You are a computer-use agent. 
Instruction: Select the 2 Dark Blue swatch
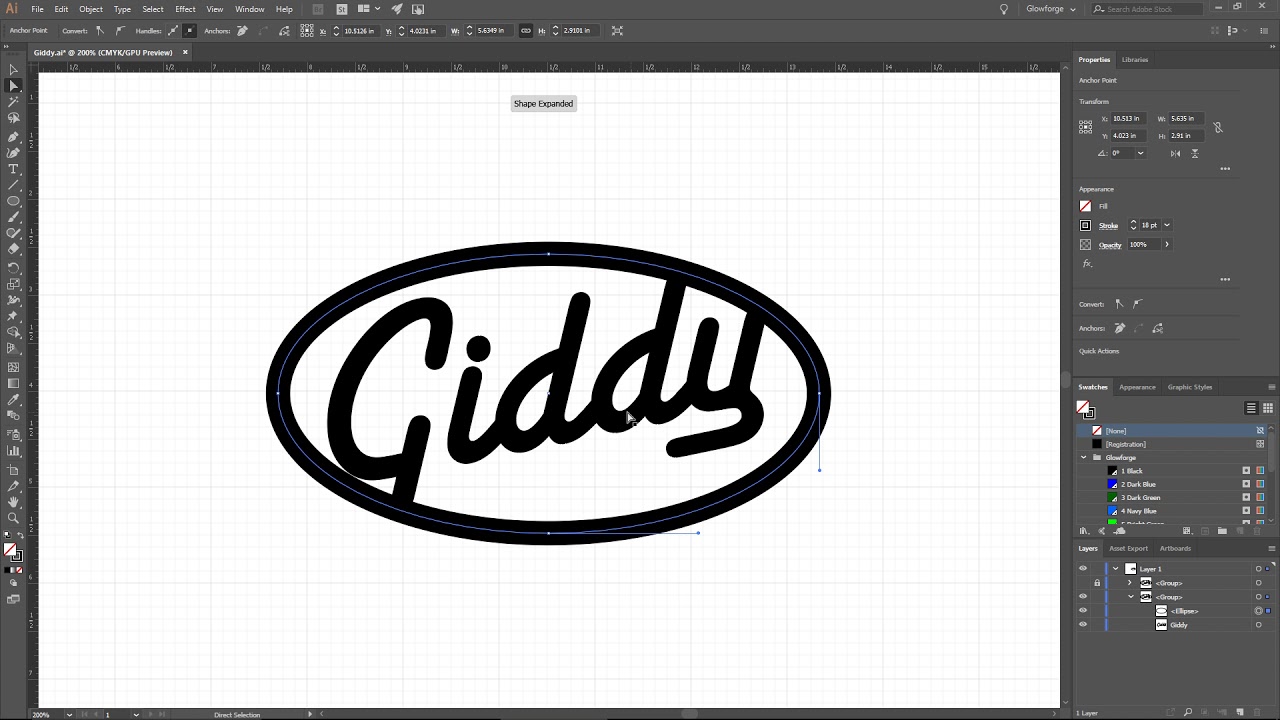(1172, 484)
